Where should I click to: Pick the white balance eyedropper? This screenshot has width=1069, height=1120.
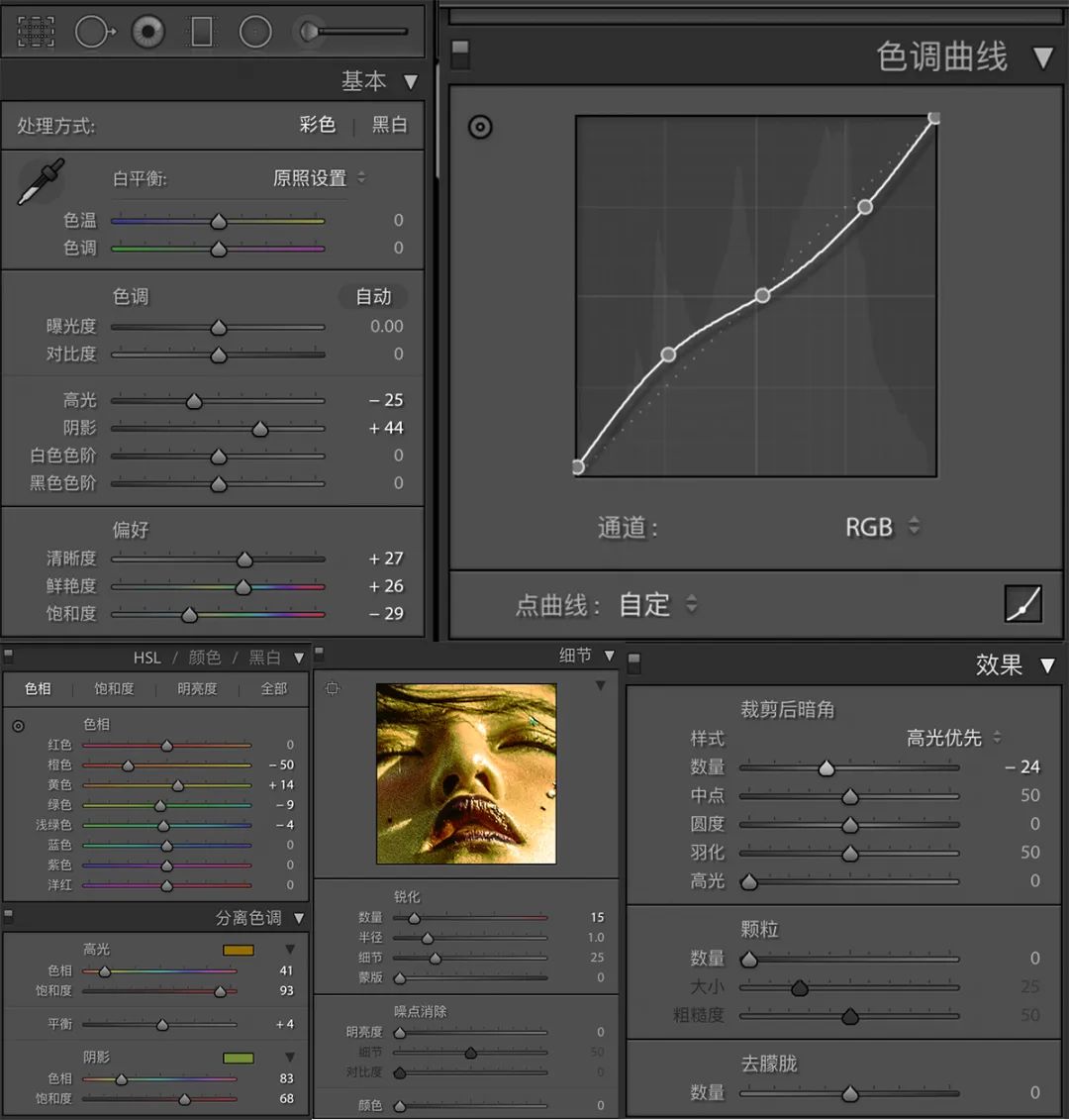coord(42,181)
